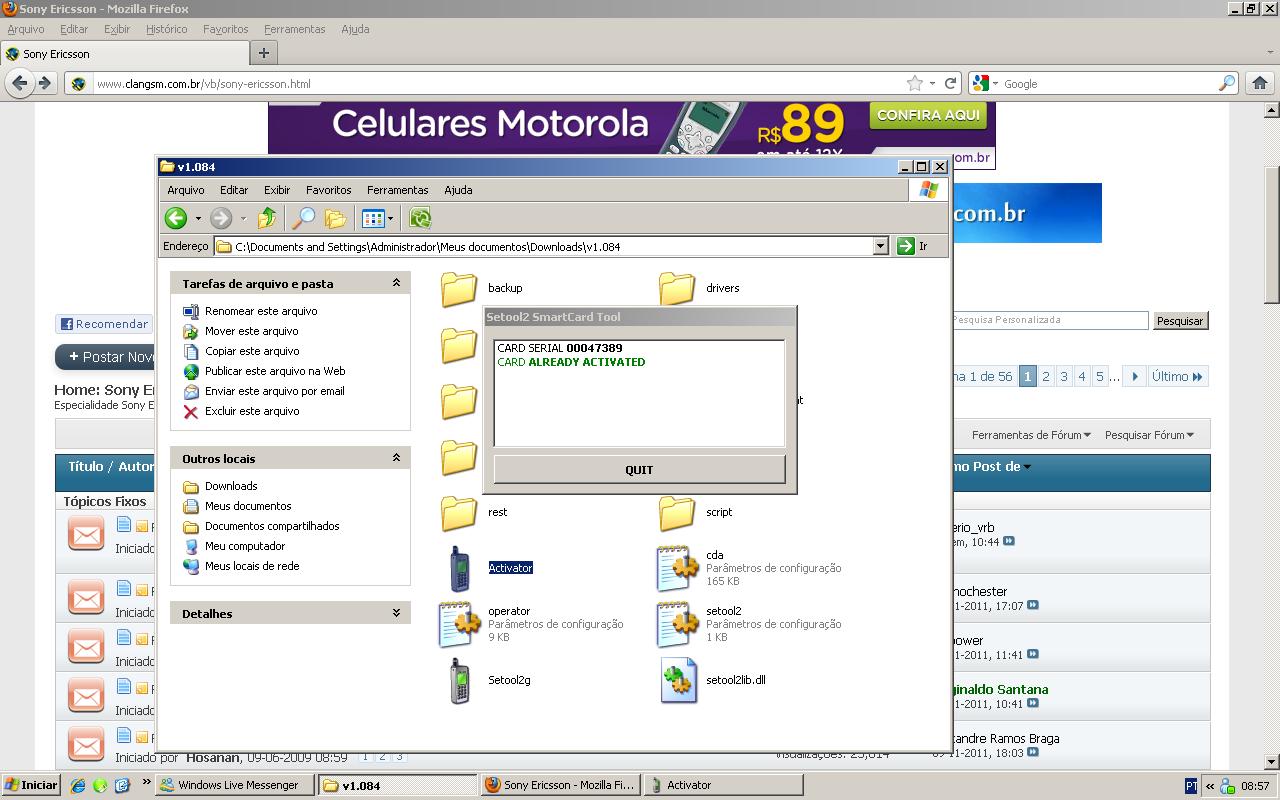Click the Up folder icon in Explorer
The image size is (1280, 800).
pos(267,218)
